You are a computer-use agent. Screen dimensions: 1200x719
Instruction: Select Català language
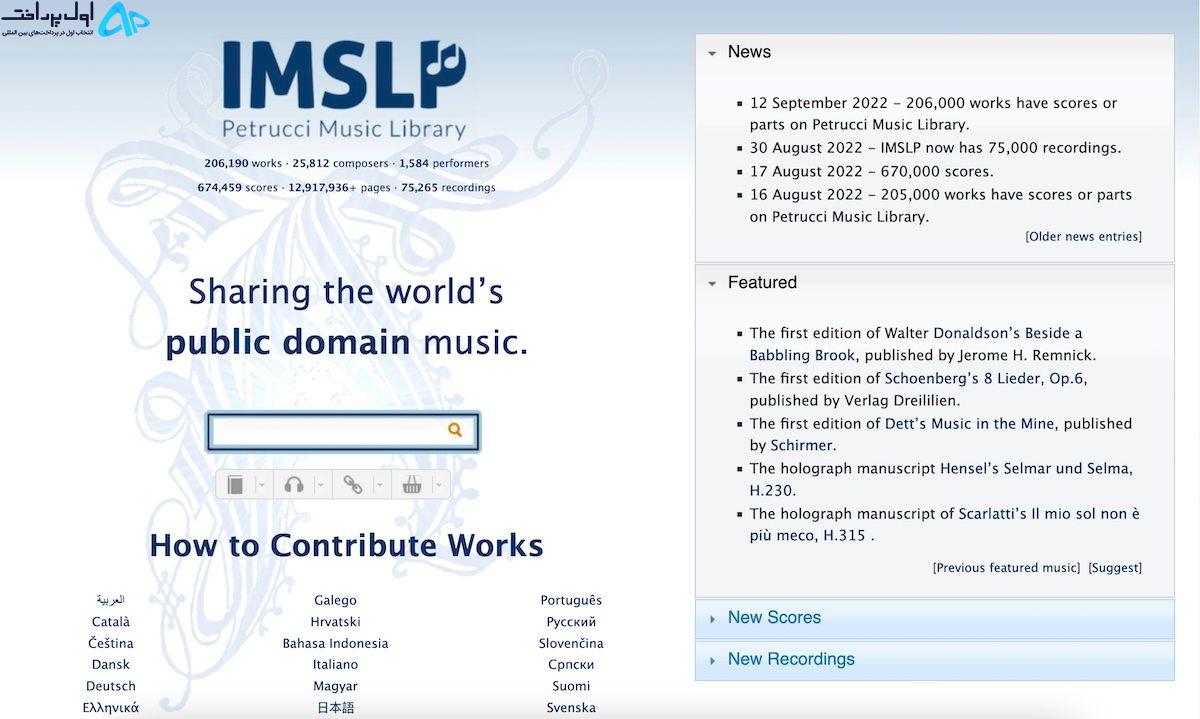(111, 622)
